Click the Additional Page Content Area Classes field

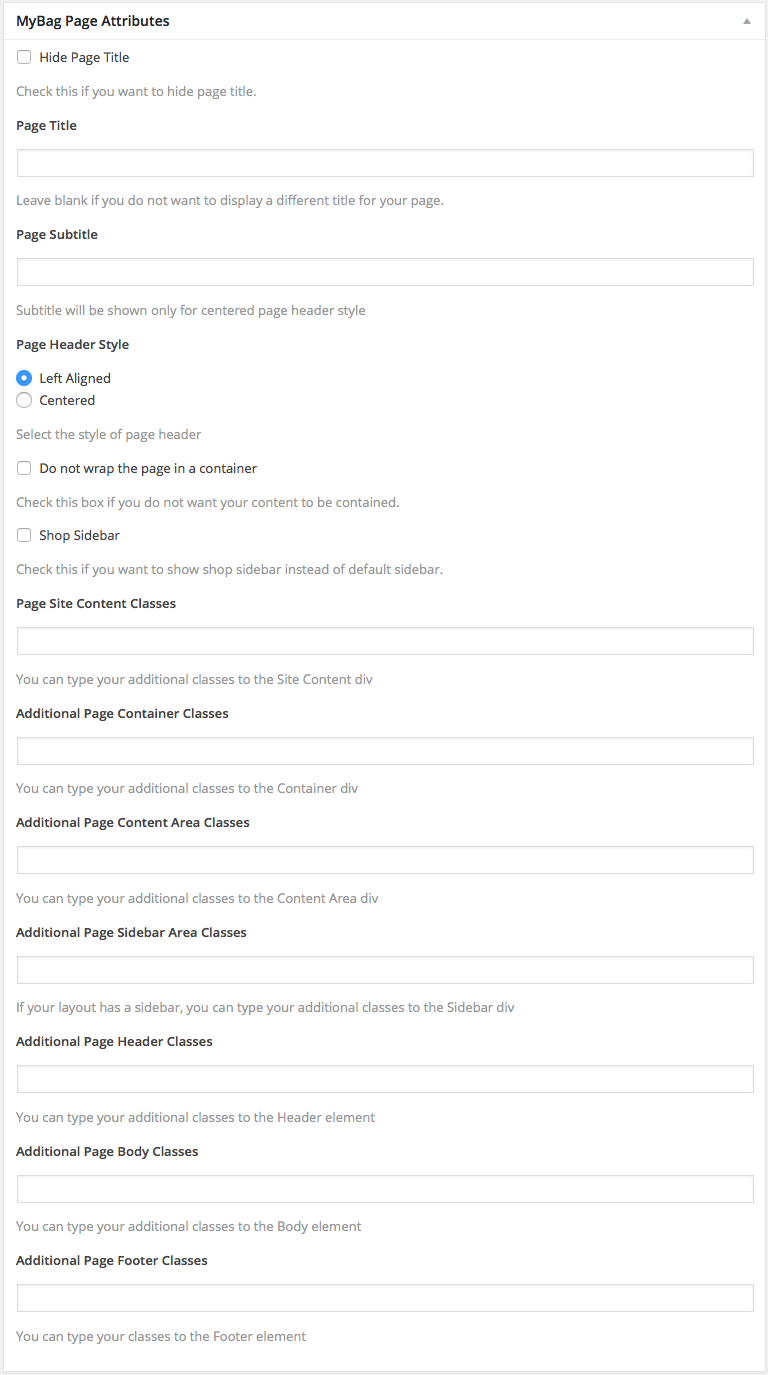coord(385,860)
